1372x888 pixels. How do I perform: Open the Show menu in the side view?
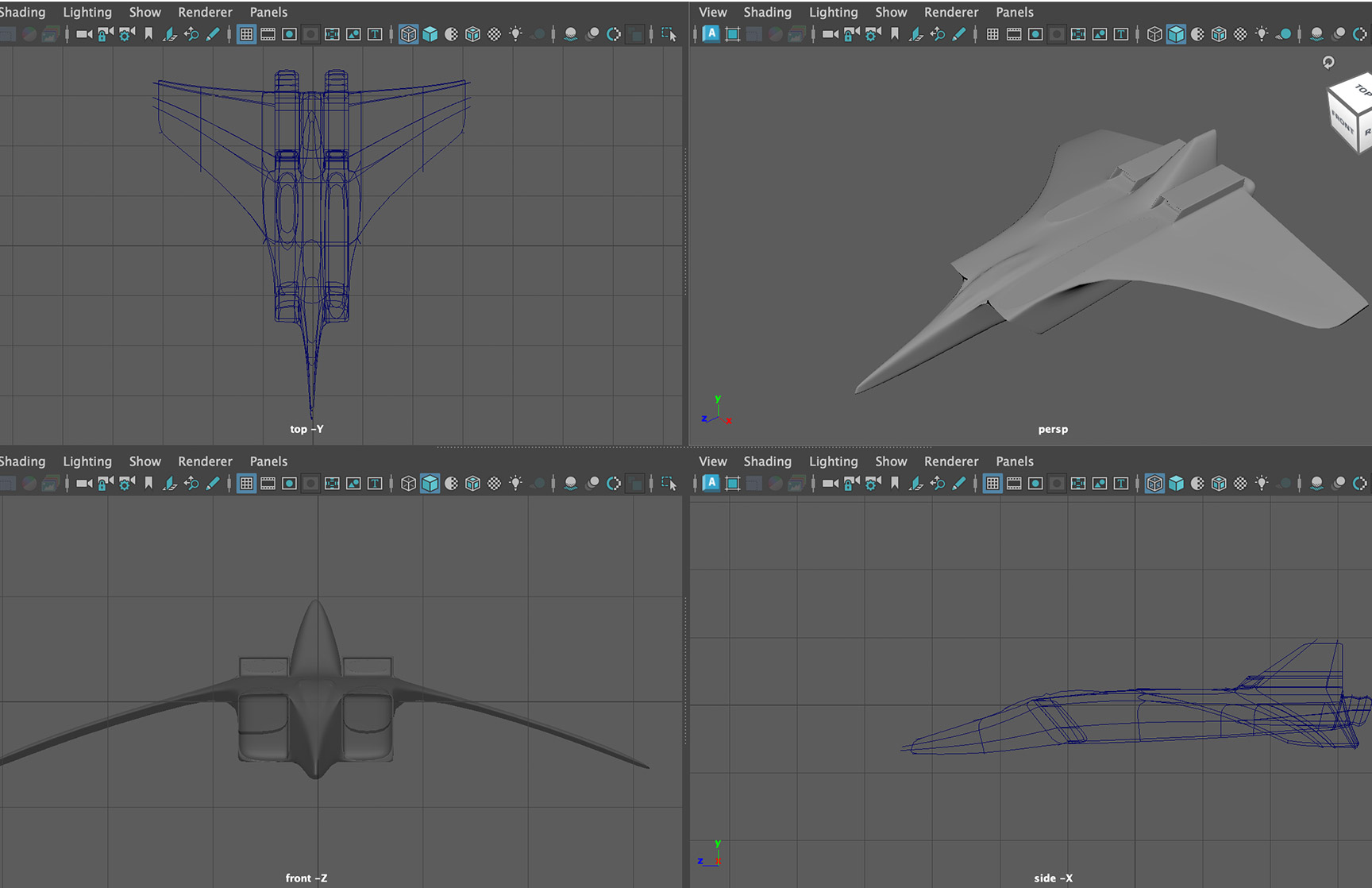click(x=891, y=461)
